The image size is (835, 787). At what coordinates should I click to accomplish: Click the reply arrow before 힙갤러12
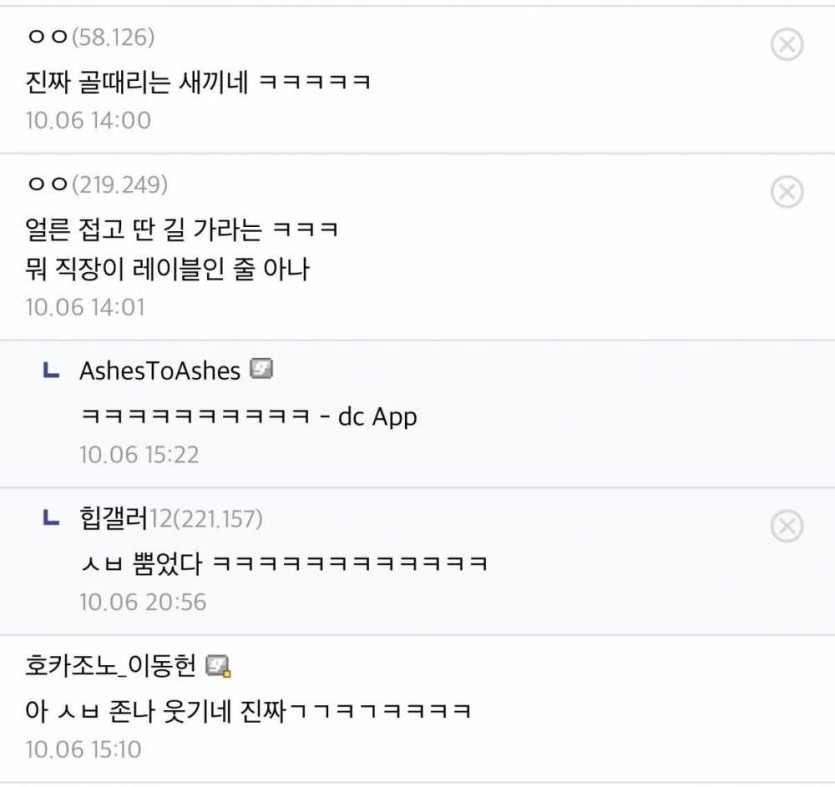point(51,518)
